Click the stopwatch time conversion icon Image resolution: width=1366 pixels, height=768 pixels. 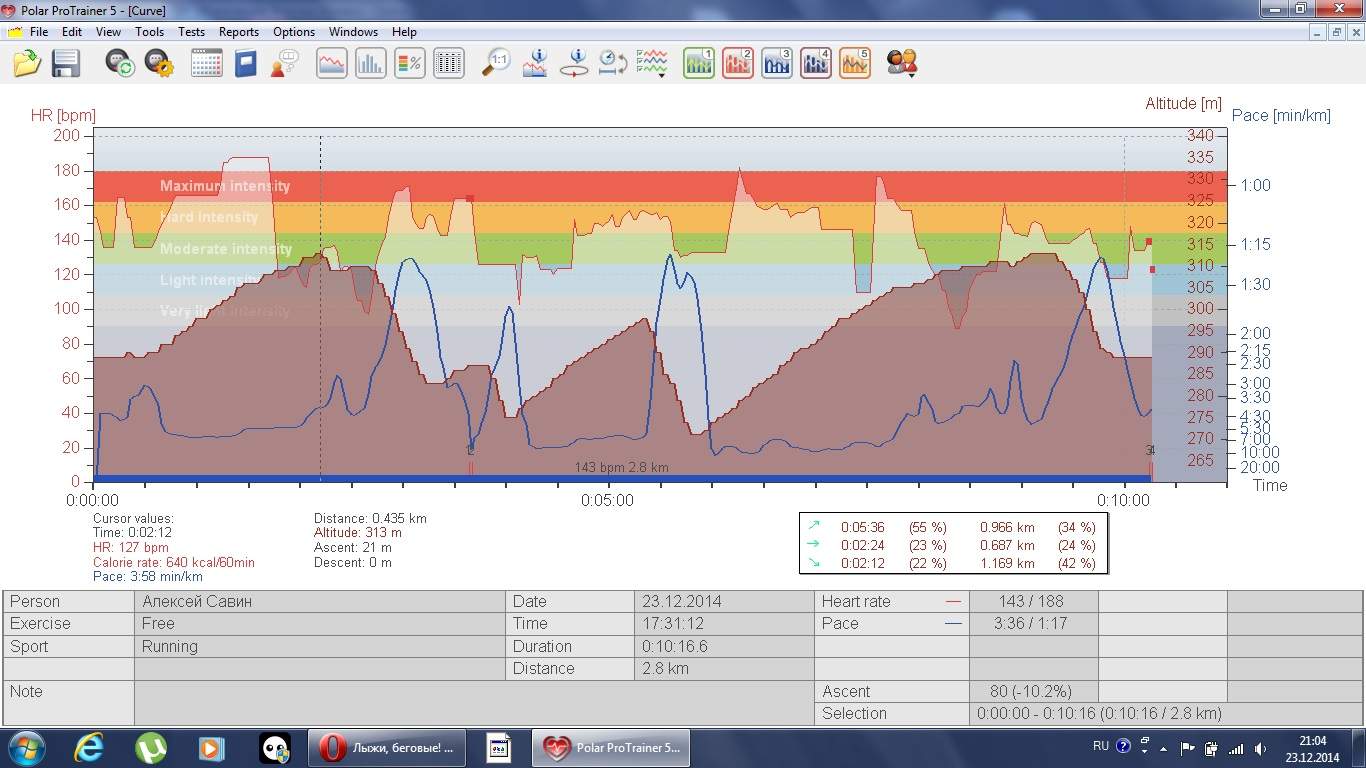612,63
